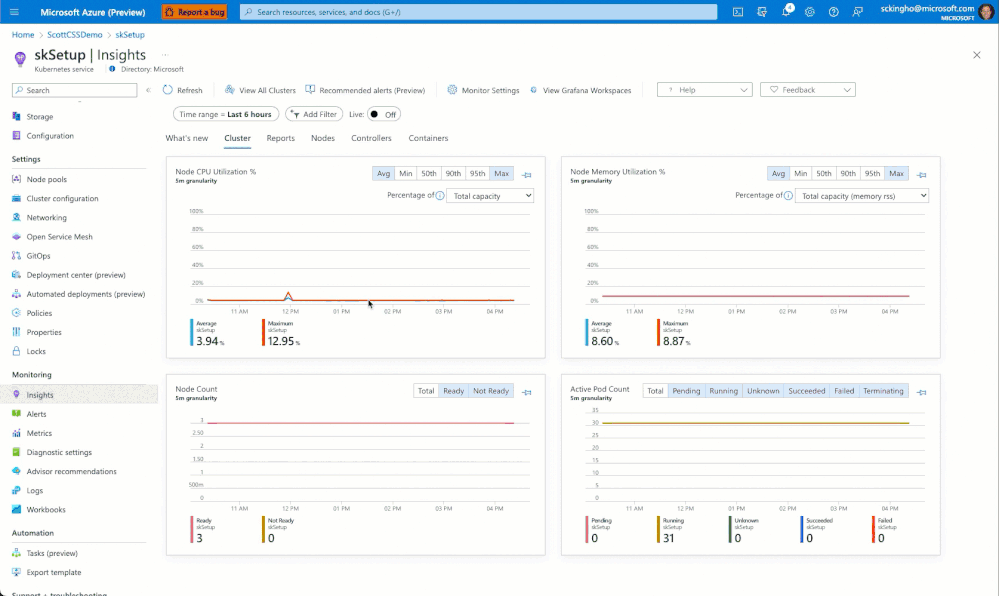Toggle the Live data switch

(x=384, y=115)
